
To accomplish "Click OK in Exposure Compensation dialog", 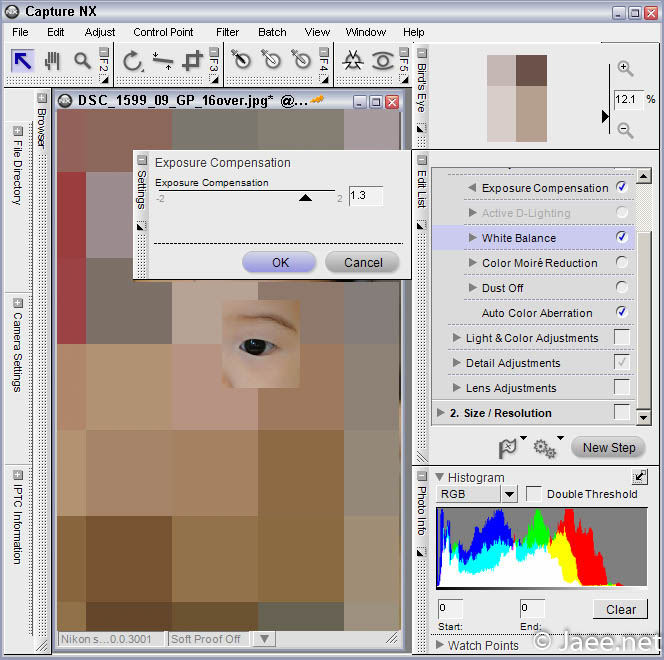I will (x=280, y=262).
